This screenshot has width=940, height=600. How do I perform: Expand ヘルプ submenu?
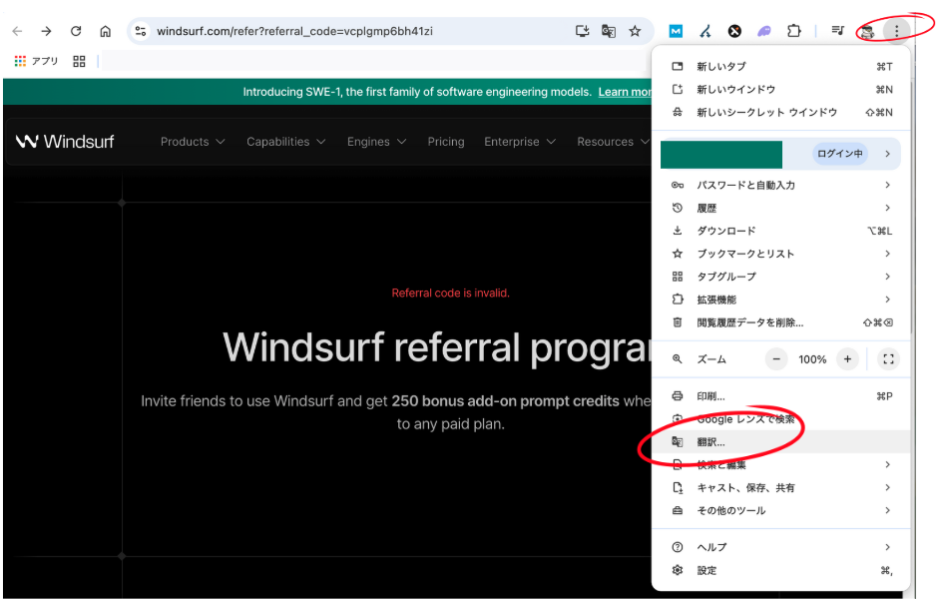(781, 547)
